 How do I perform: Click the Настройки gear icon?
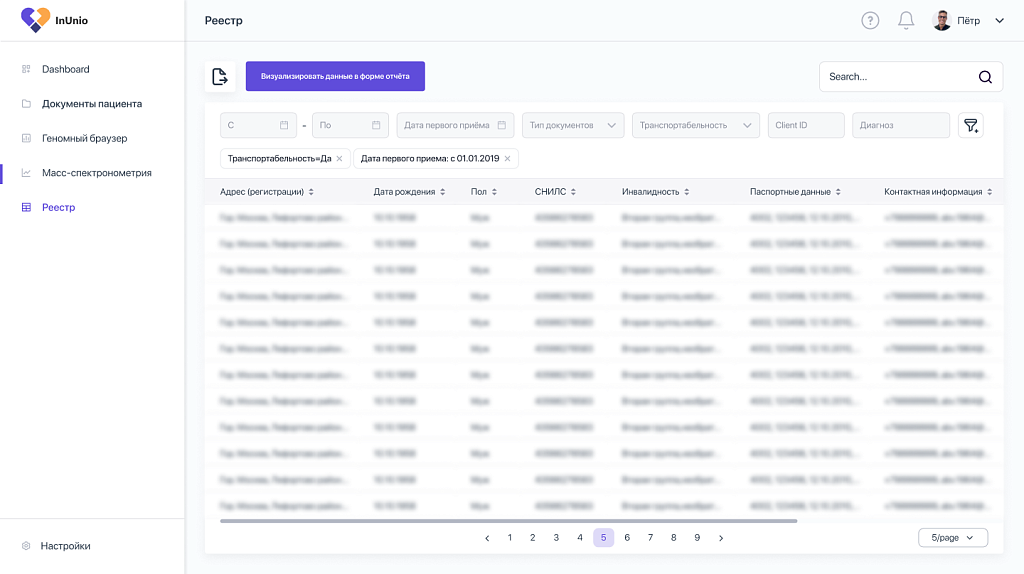tap(26, 546)
